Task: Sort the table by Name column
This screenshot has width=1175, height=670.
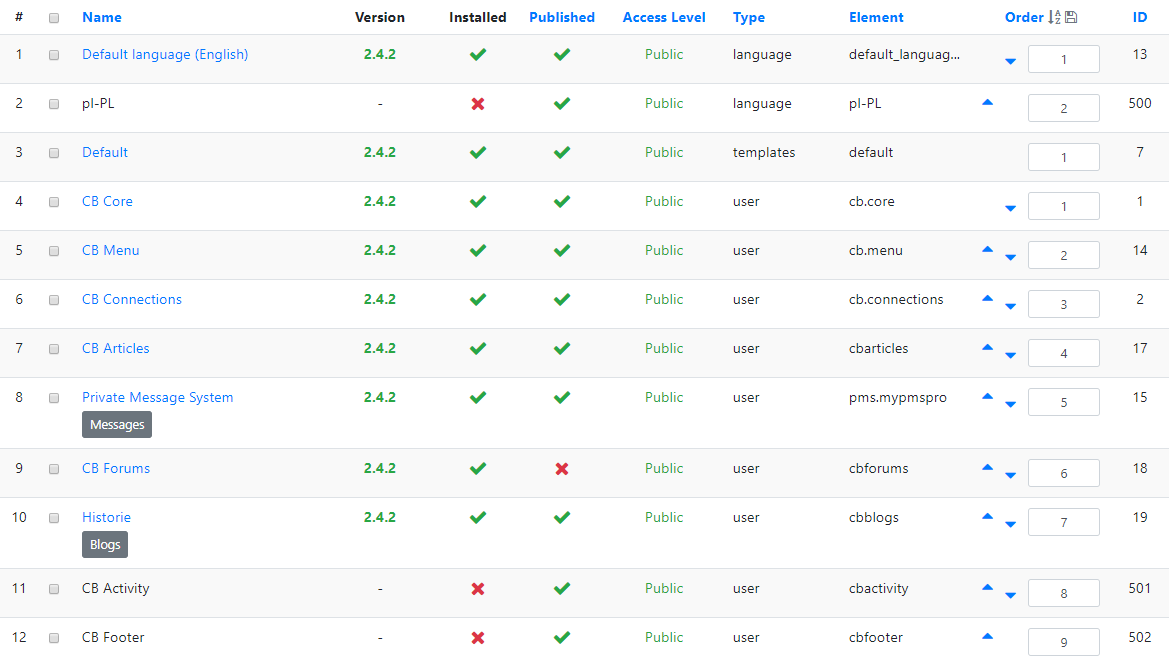Action: point(102,17)
